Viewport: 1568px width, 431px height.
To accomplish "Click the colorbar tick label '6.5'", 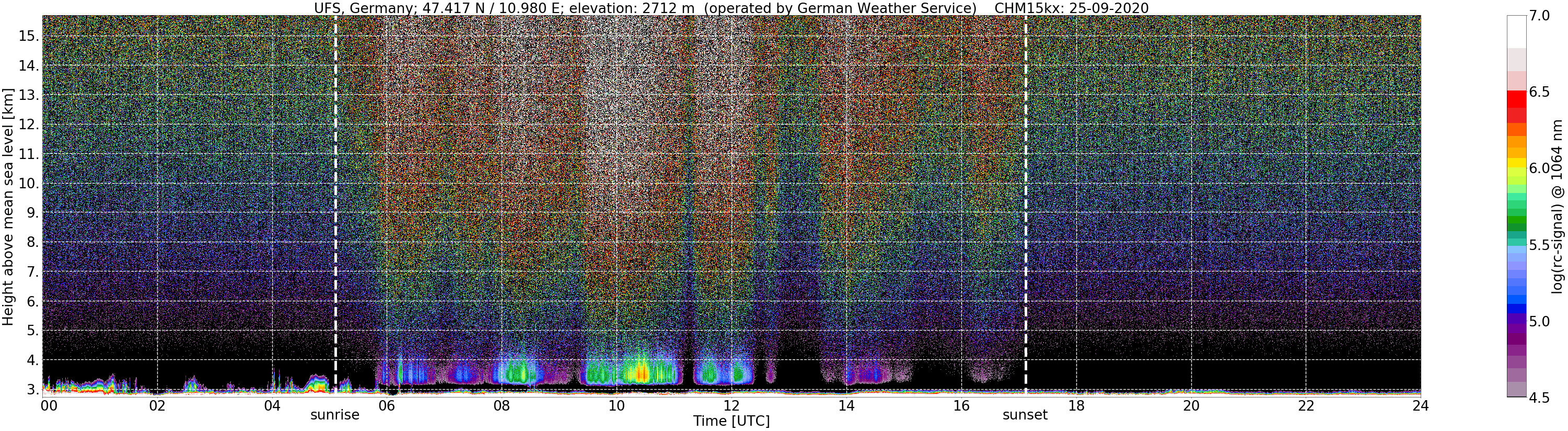I will 1539,92.
